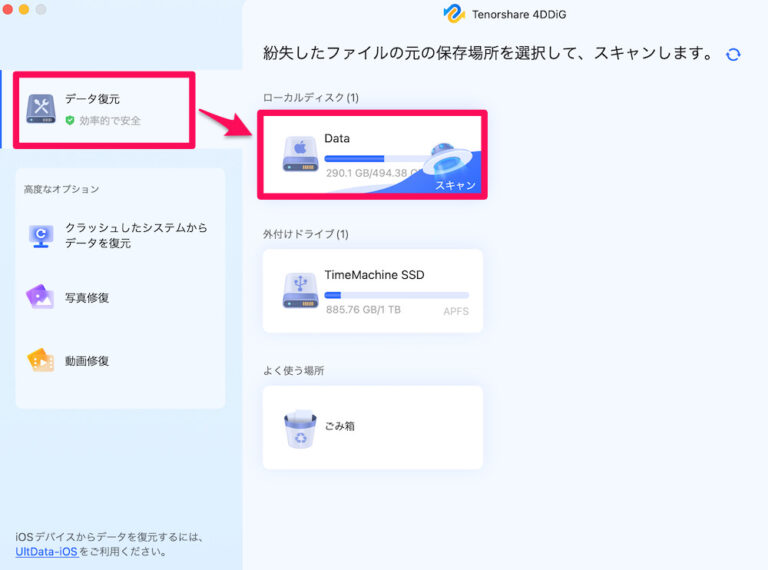Click the スキャン button on Data
The image size is (768, 570).
pos(455,185)
